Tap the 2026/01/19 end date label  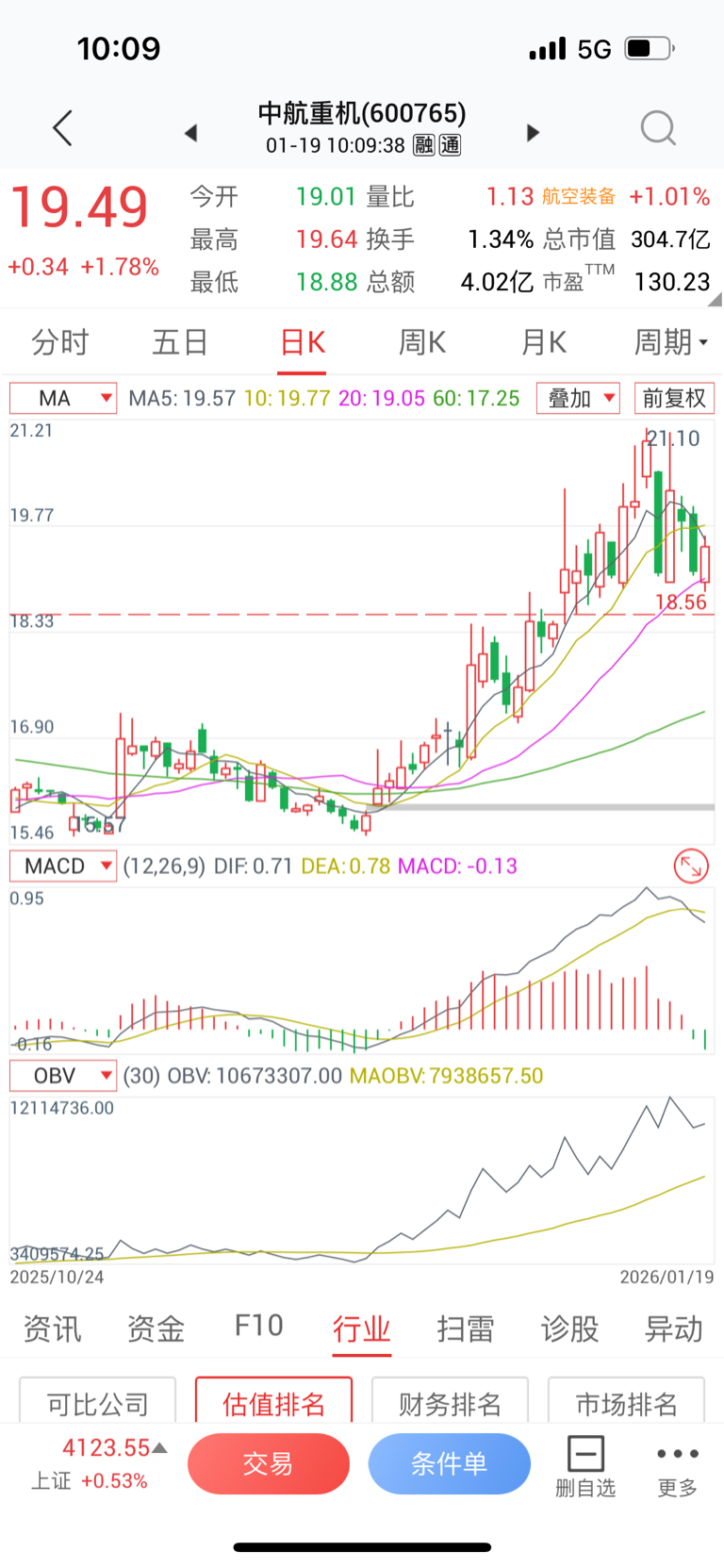(x=666, y=1277)
